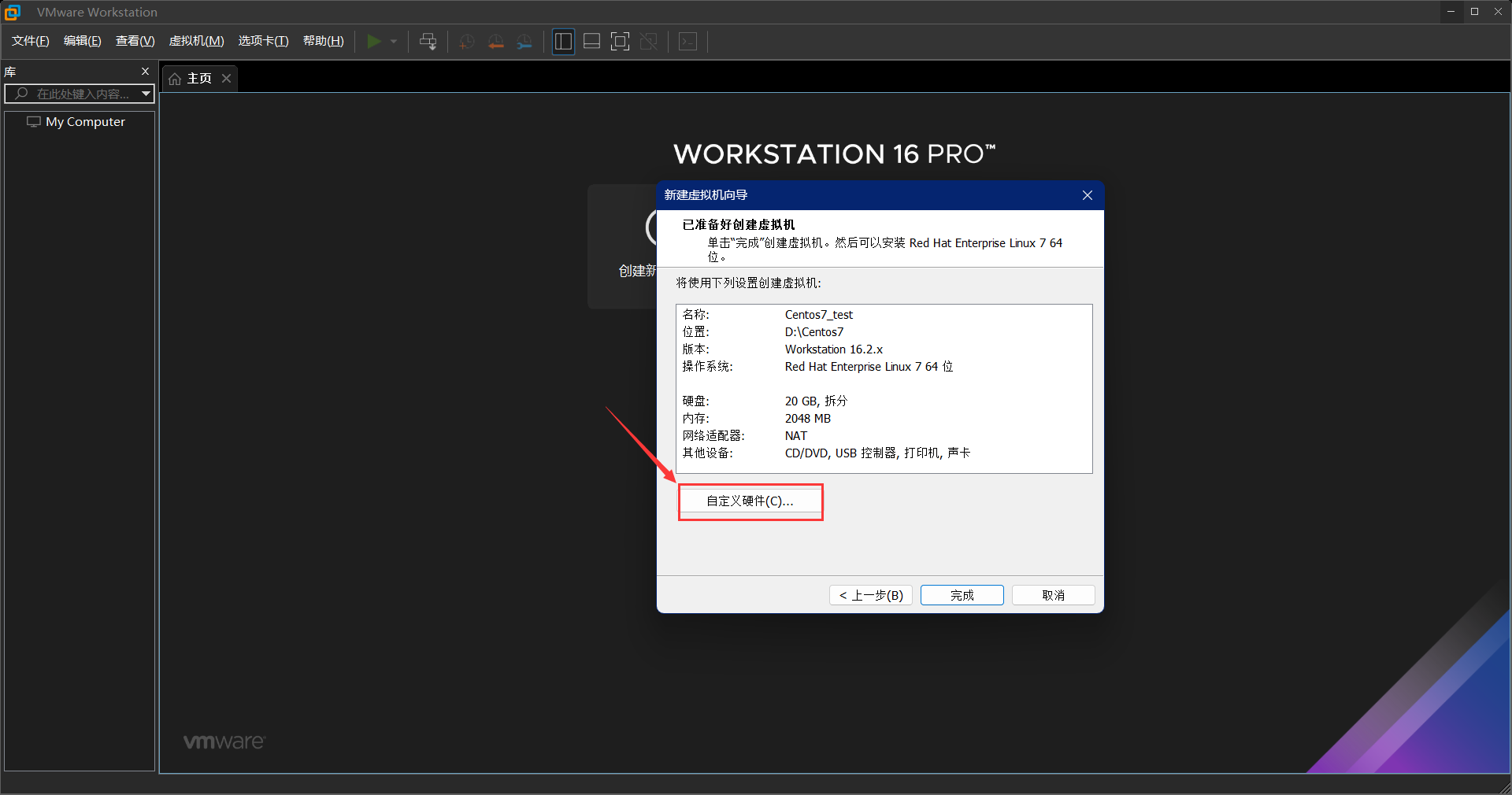Cancel the wizard with 取消
The height and width of the screenshot is (795, 1512).
(x=1054, y=595)
